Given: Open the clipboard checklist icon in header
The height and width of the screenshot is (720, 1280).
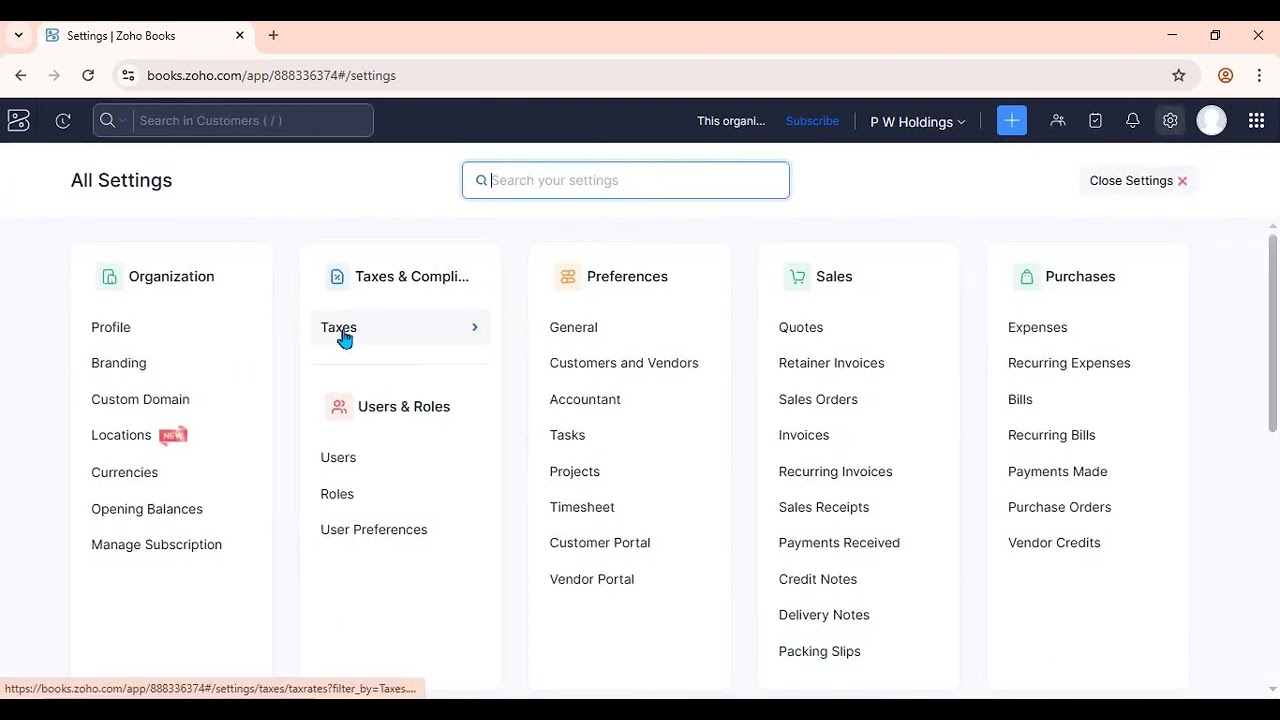Looking at the screenshot, I should pos(1095,121).
